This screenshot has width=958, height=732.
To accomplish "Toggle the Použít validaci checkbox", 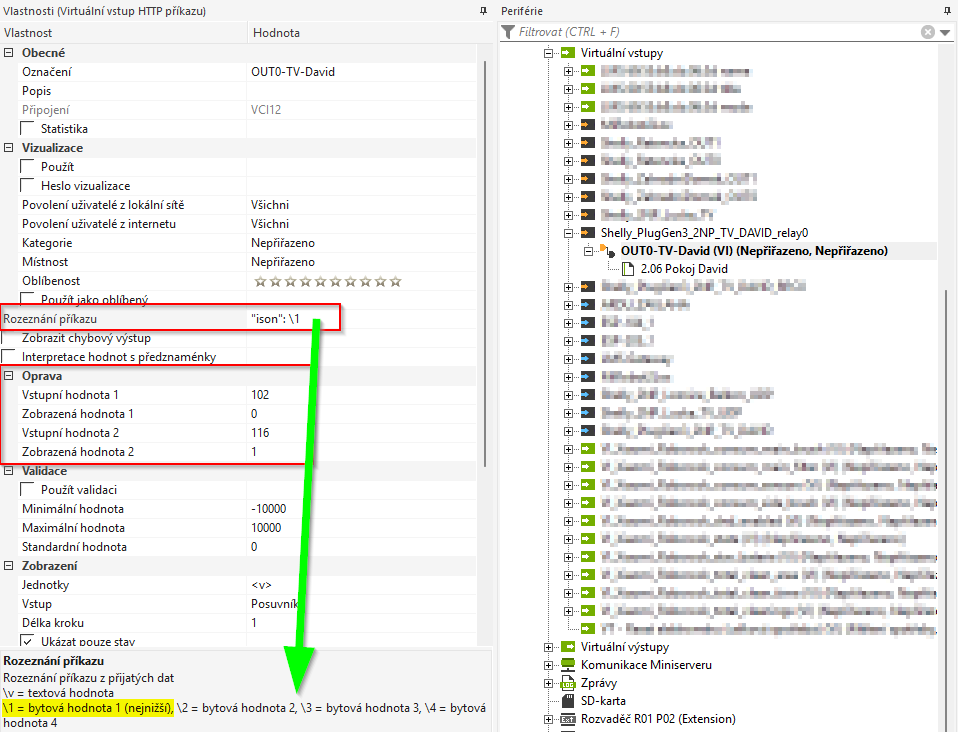I will (28, 490).
